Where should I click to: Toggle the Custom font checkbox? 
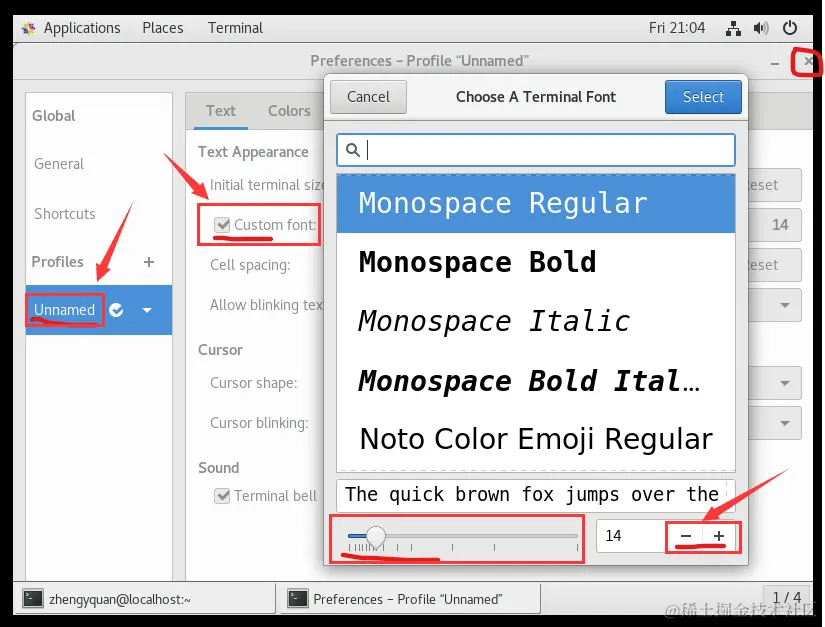tap(222, 225)
